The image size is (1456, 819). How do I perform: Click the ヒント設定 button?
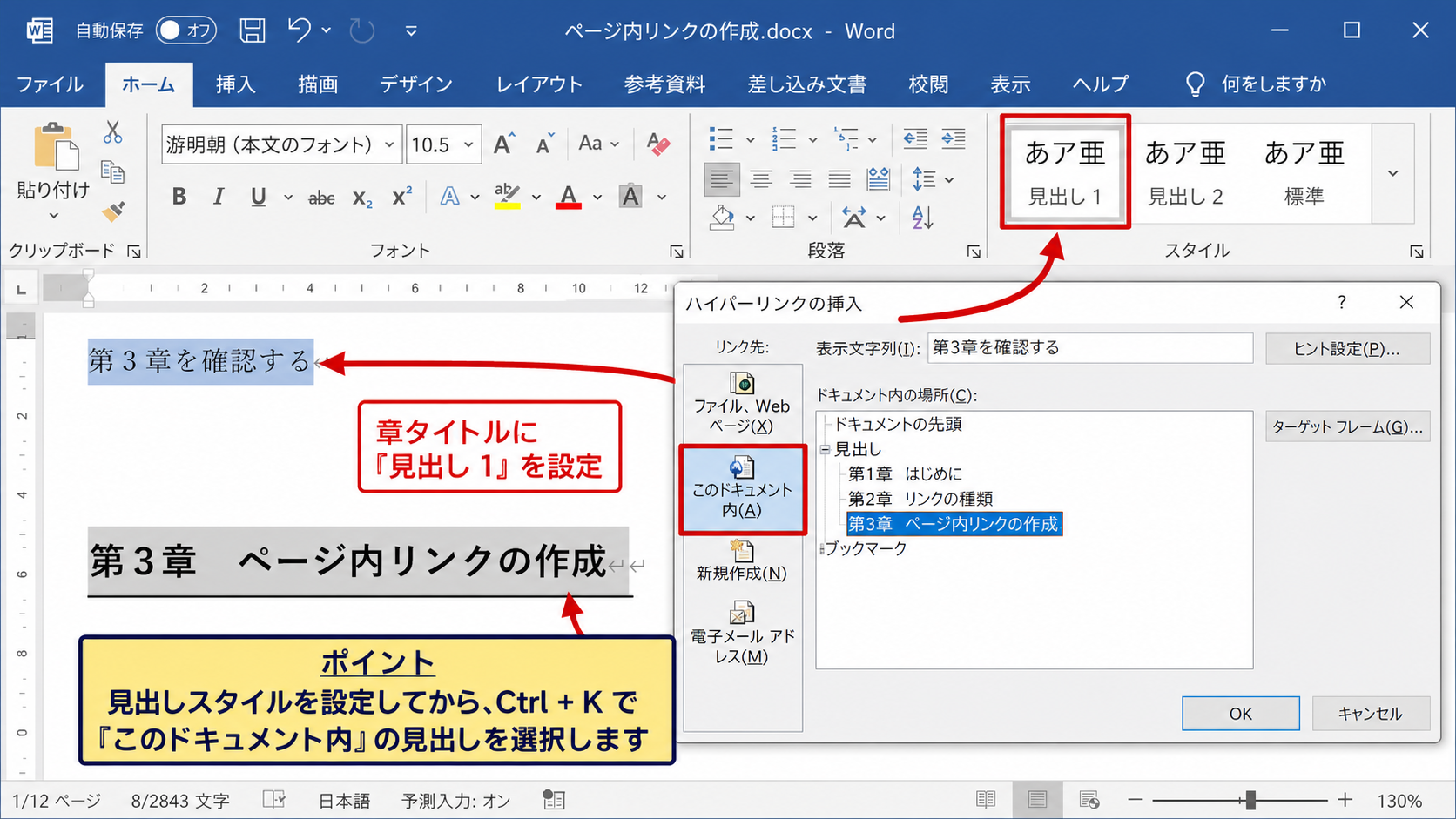(x=1347, y=349)
